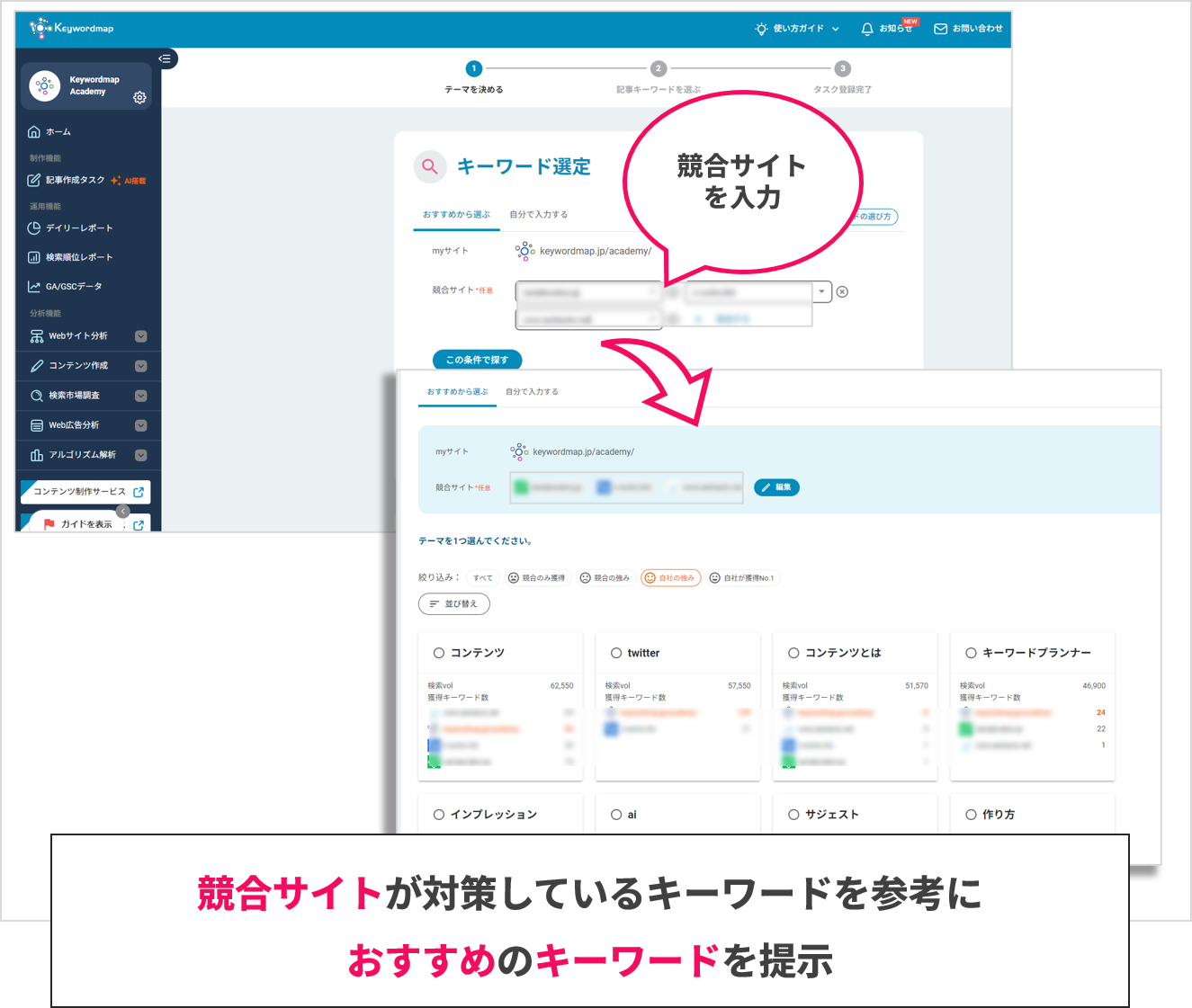Click the myサイト favicon in the lower screenshot

(519, 451)
